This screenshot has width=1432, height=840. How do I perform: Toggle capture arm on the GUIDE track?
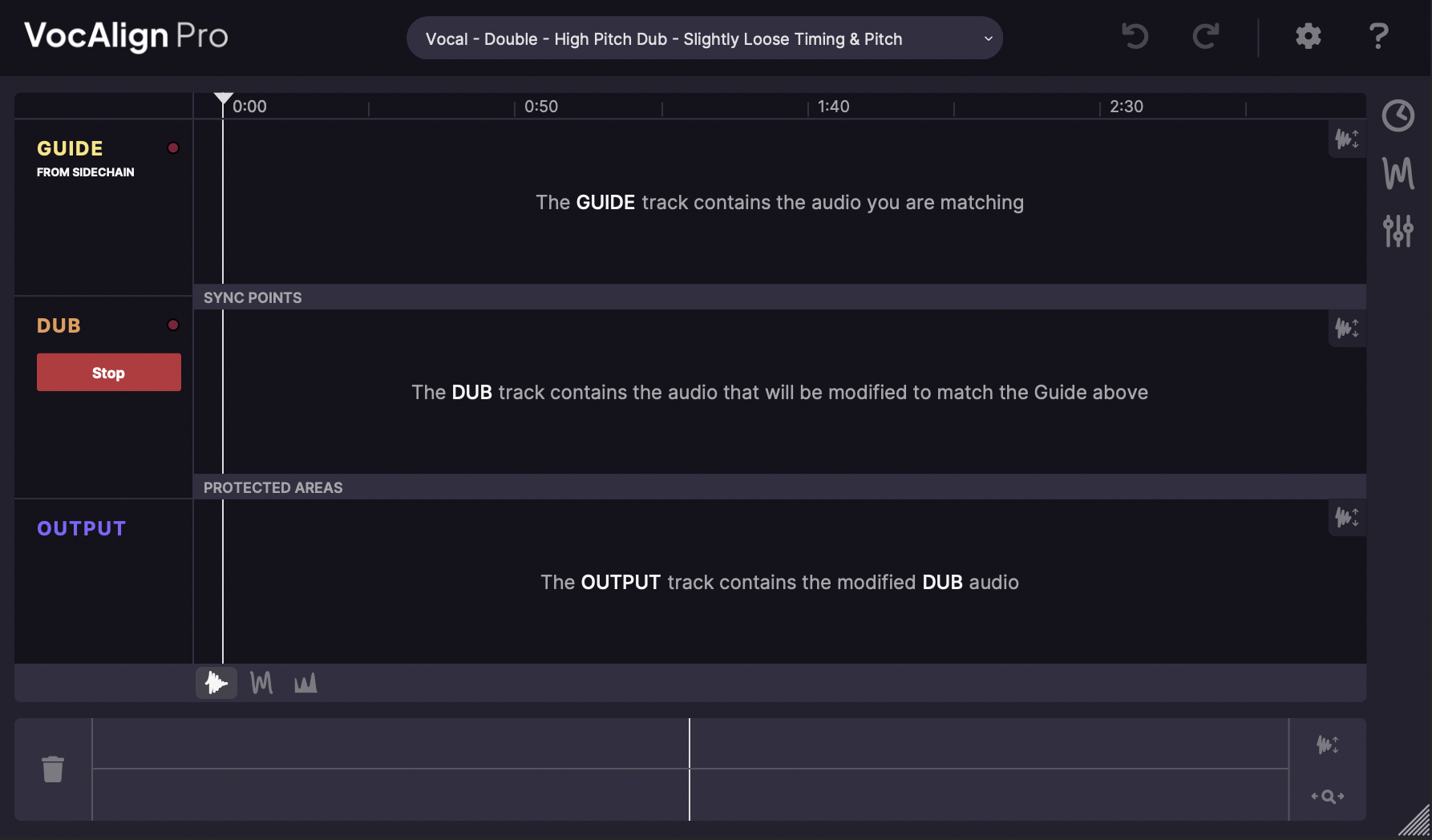point(173,147)
